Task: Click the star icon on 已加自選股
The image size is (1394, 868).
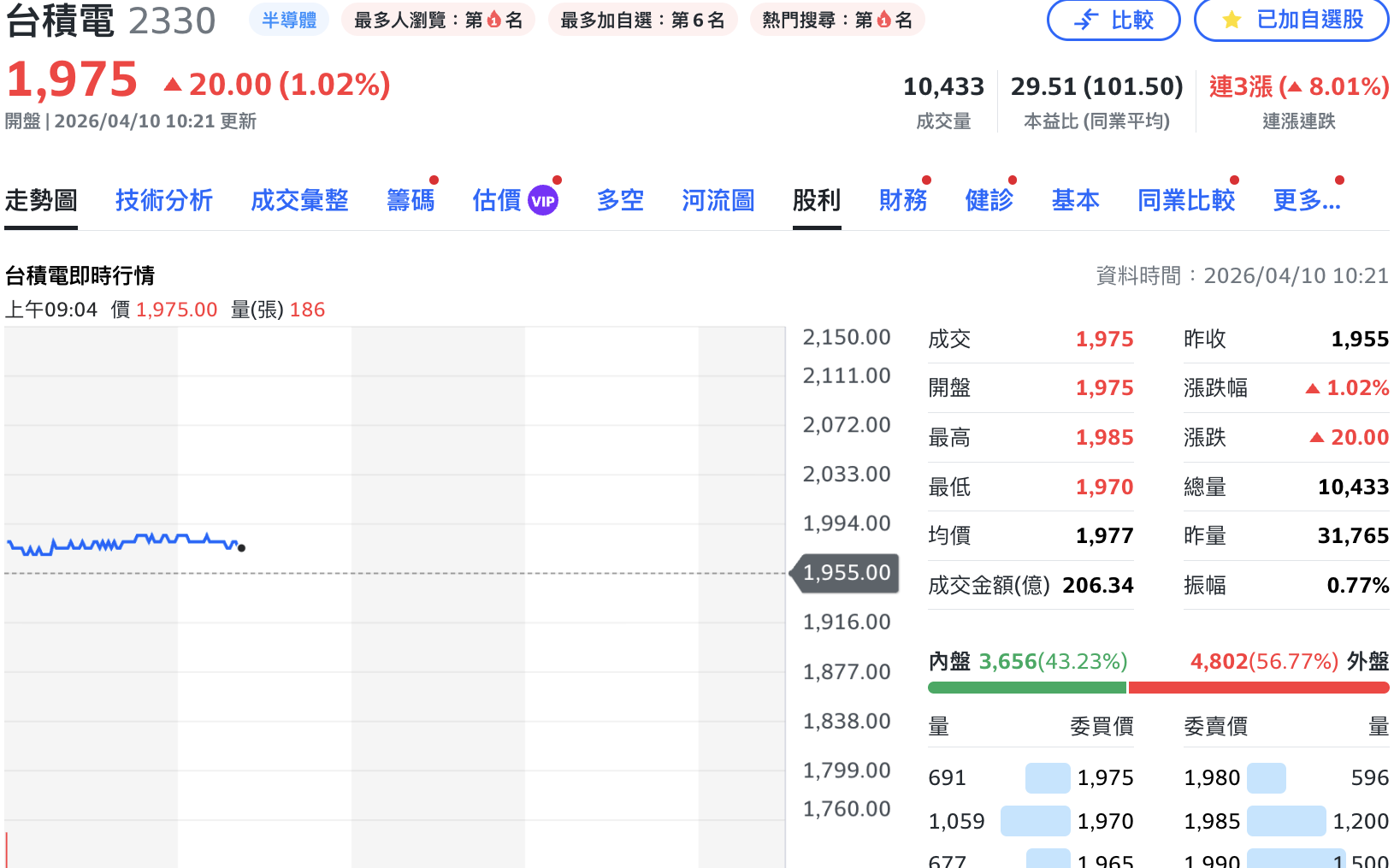Action: 1232,20
